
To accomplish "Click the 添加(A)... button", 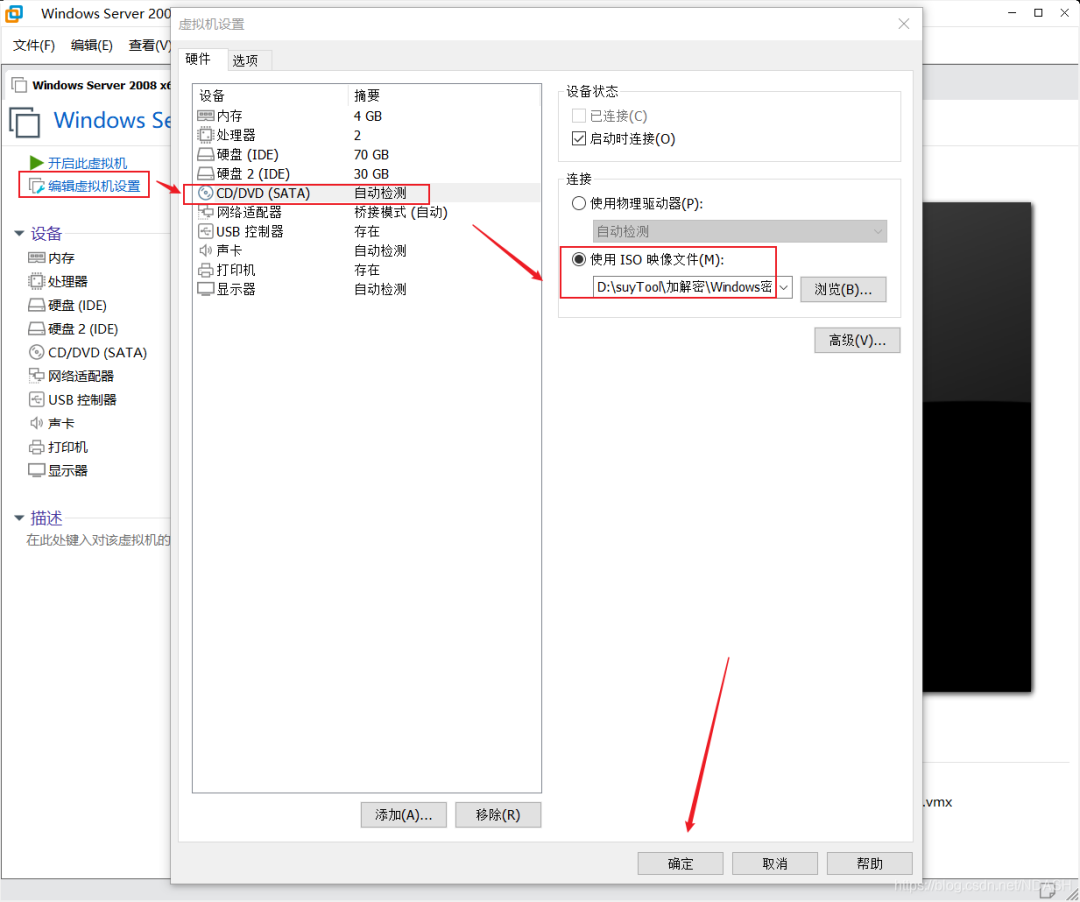I will coord(404,815).
